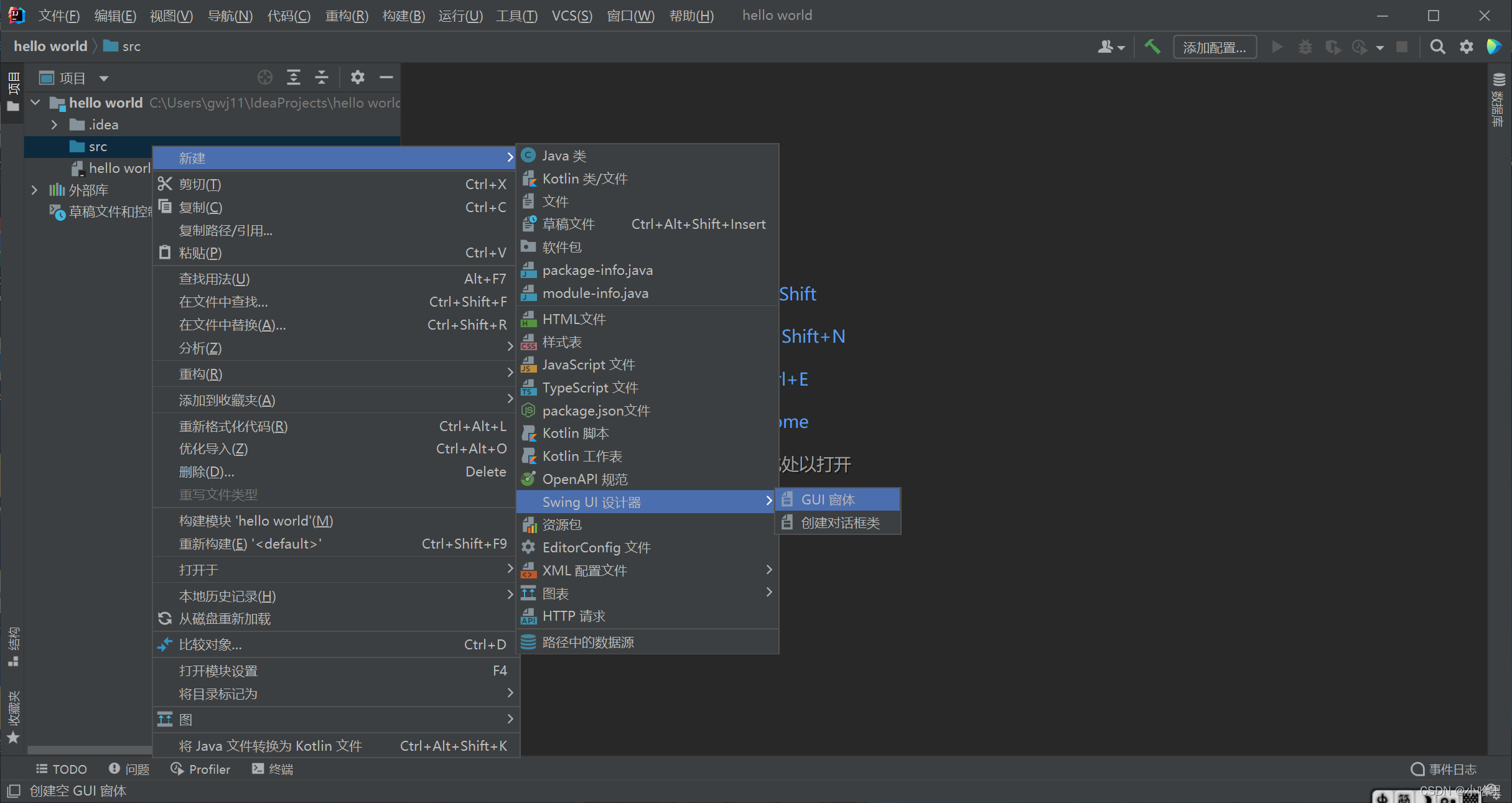The height and width of the screenshot is (803, 1512).
Task: Toggle the Structure side panel
Action: pos(13,647)
